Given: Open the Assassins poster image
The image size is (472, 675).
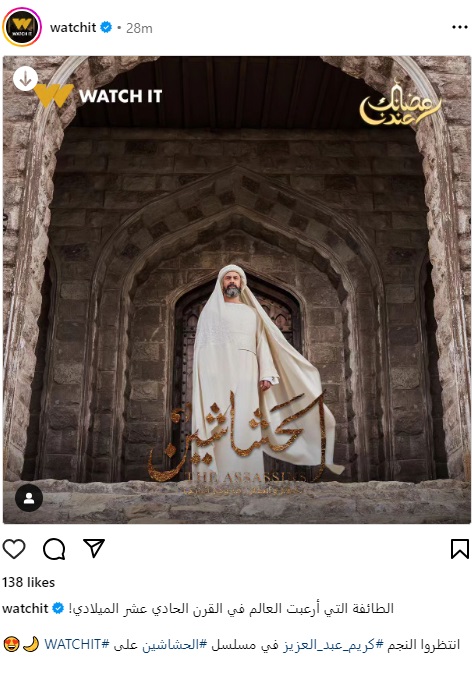Looking at the screenshot, I should point(237,290).
